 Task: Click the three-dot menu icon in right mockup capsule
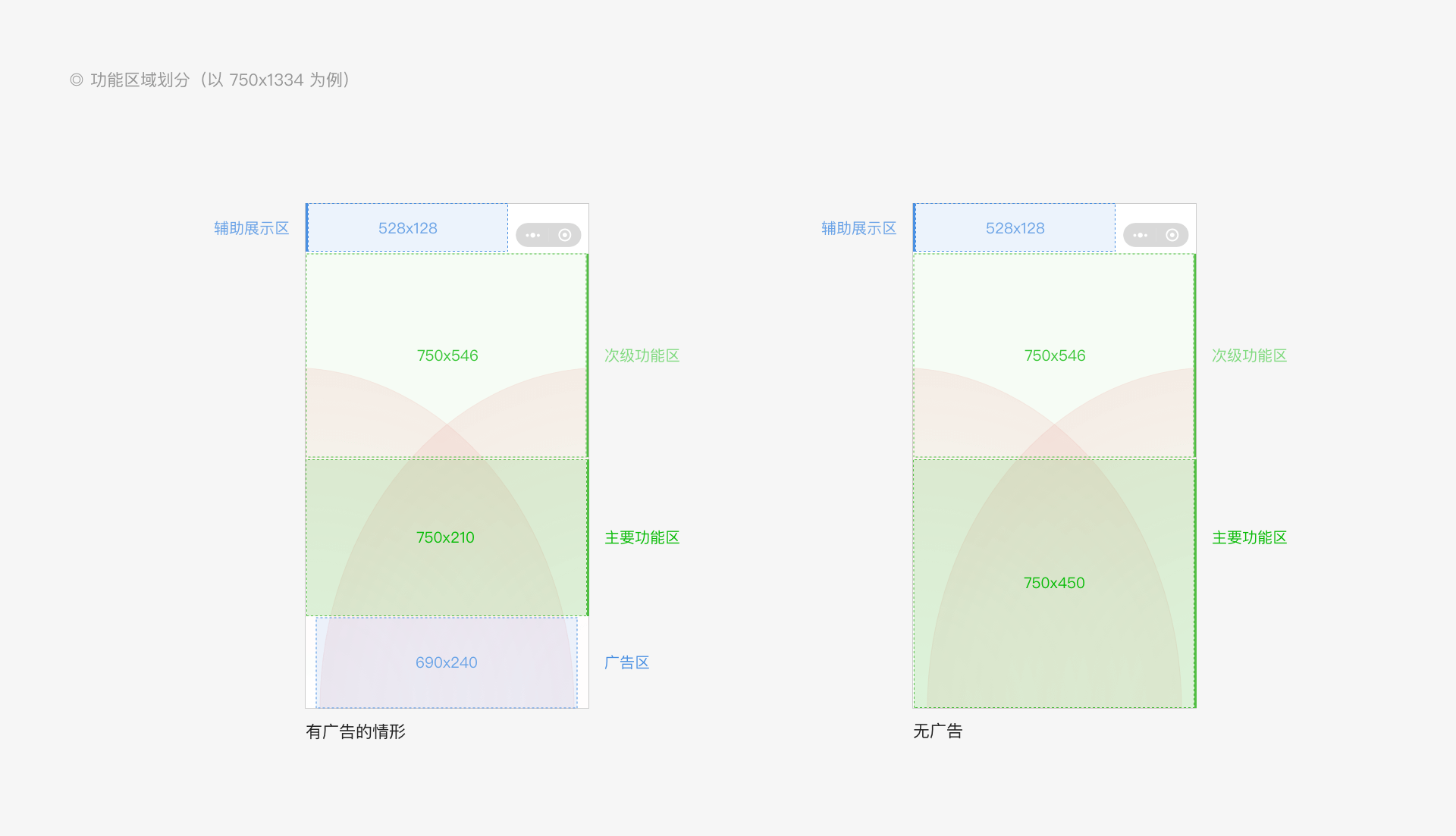point(1141,235)
